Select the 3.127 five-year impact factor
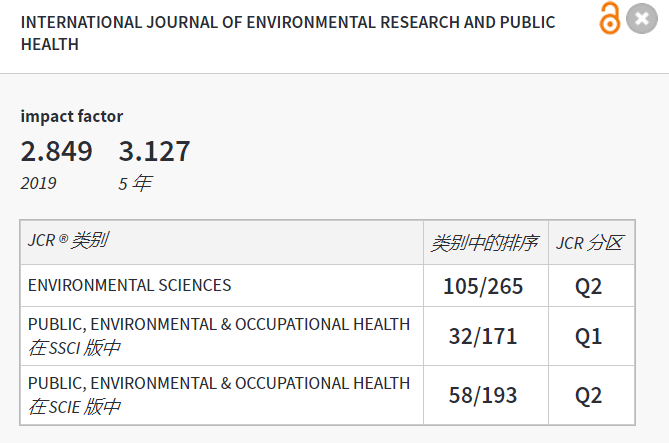Image resolution: width=669 pixels, height=443 pixels. coord(154,152)
